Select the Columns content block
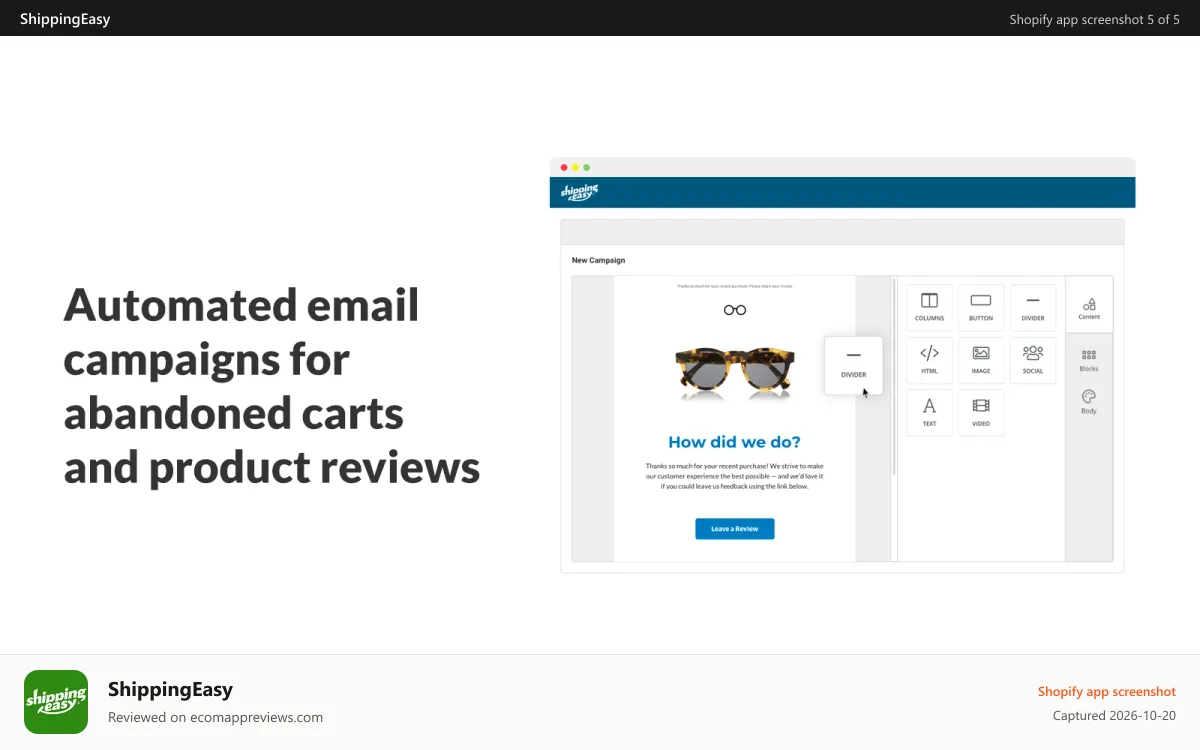The height and width of the screenshot is (750, 1200). coord(929,307)
